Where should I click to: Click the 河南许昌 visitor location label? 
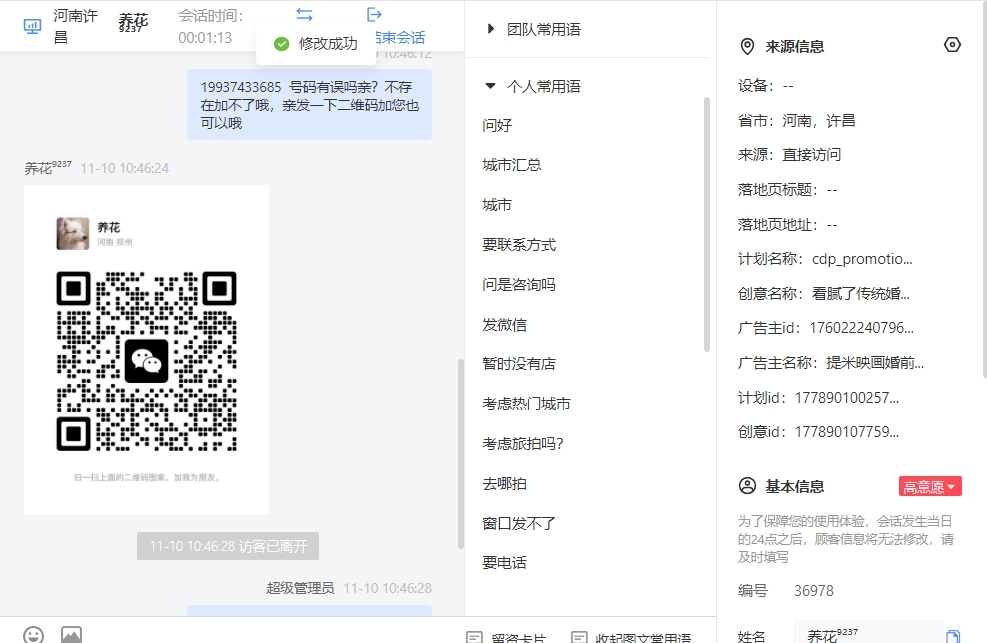[x=76, y=26]
